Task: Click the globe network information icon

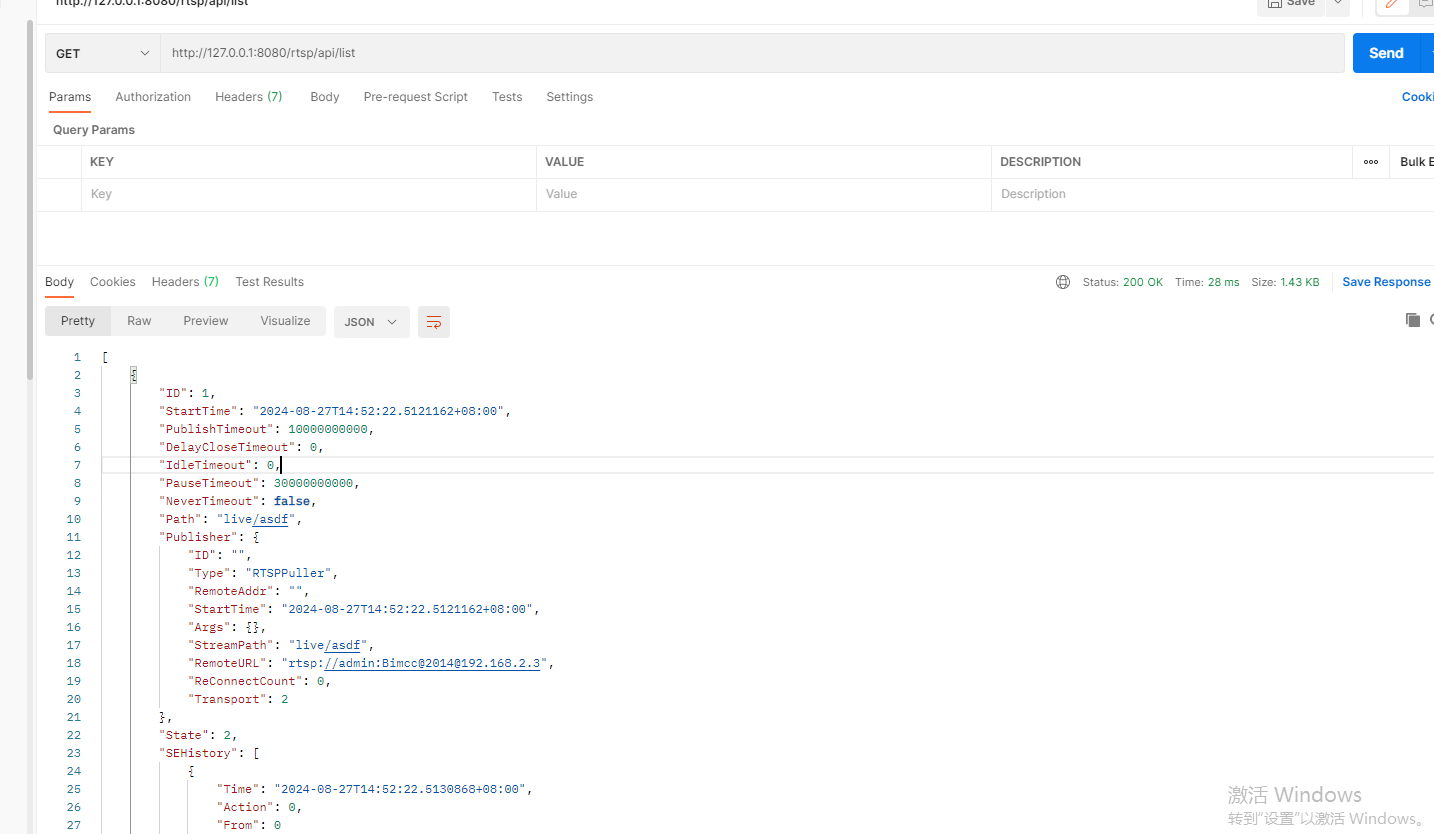Action: [x=1063, y=282]
